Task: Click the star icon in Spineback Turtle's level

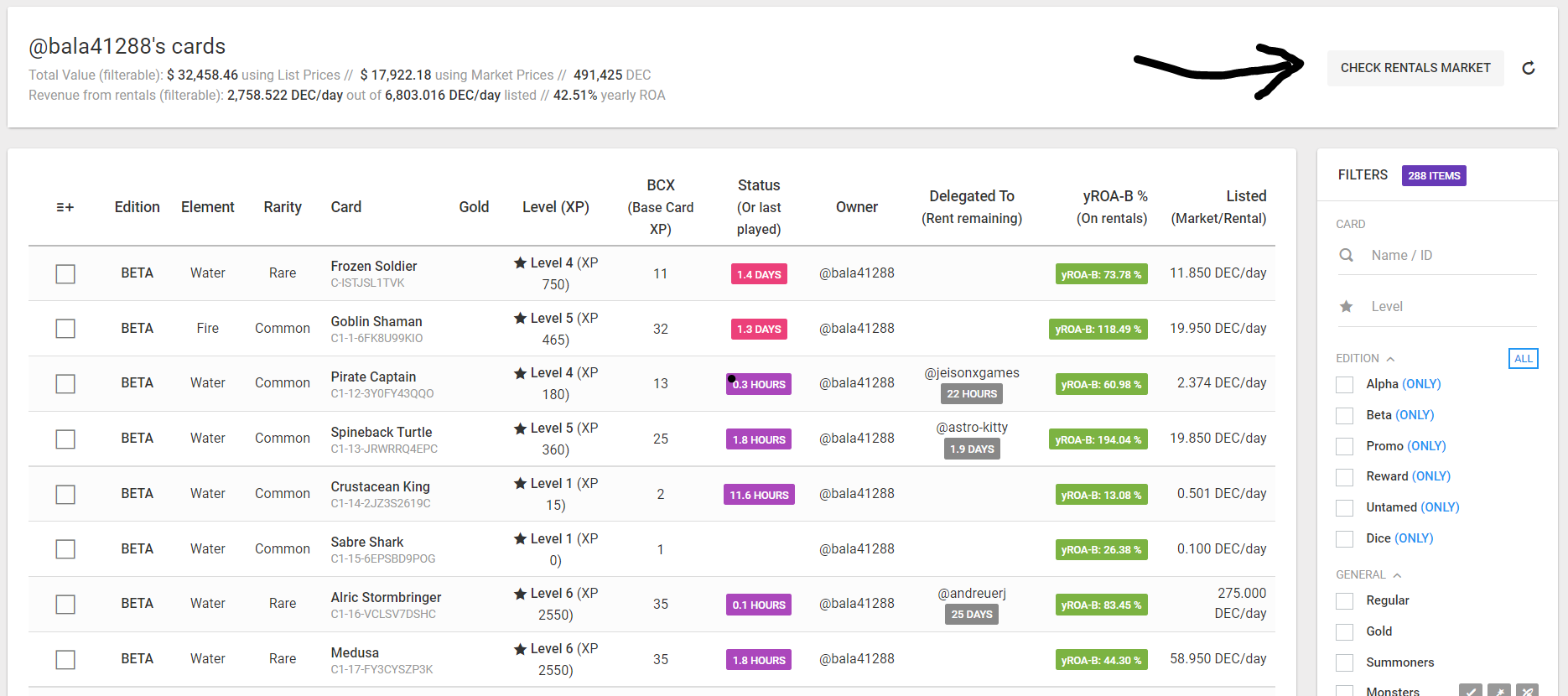Action: click(521, 428)
